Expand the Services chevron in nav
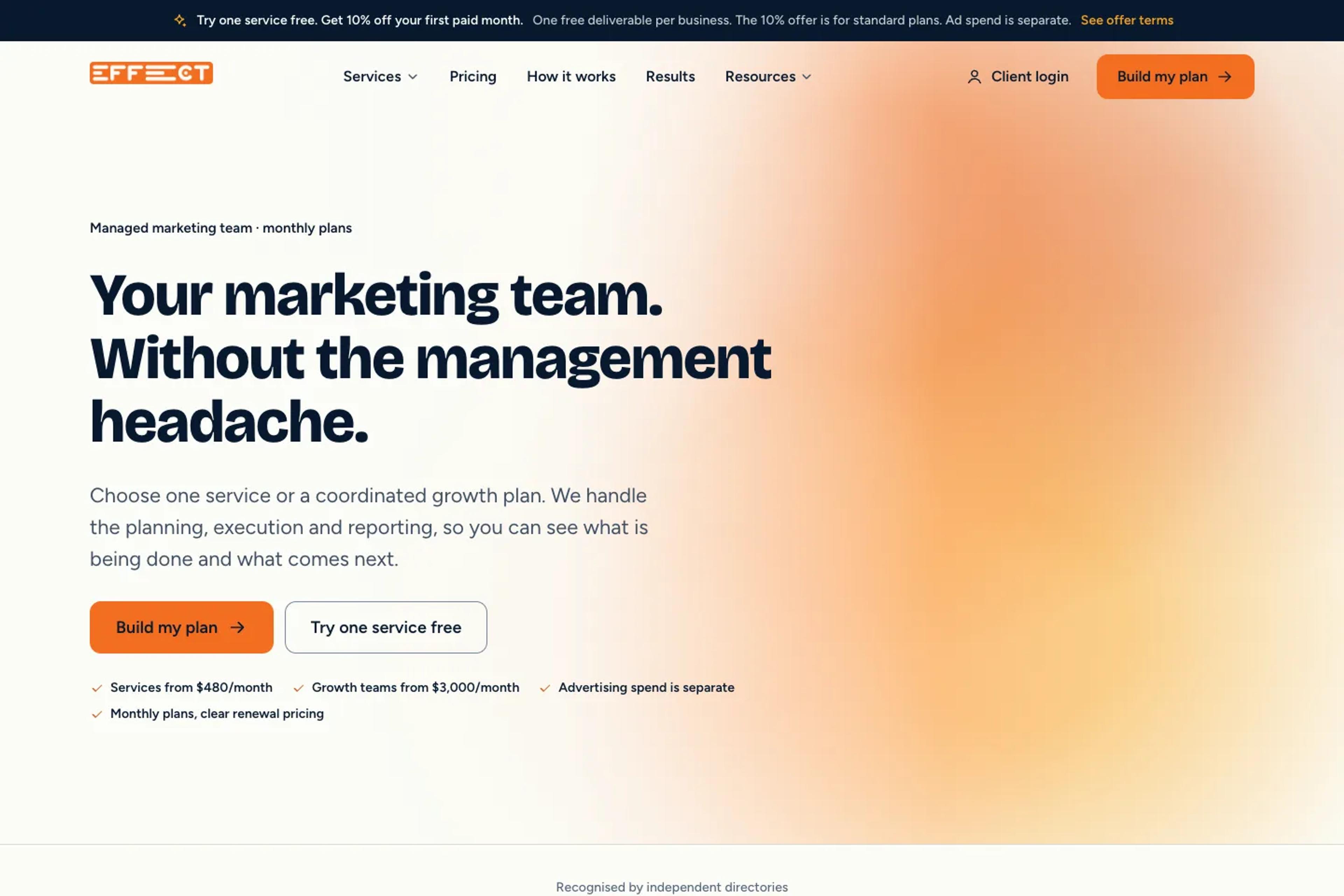Viewport: 1344px width, 896px height. pyautogui.click(x=413, y=77)
